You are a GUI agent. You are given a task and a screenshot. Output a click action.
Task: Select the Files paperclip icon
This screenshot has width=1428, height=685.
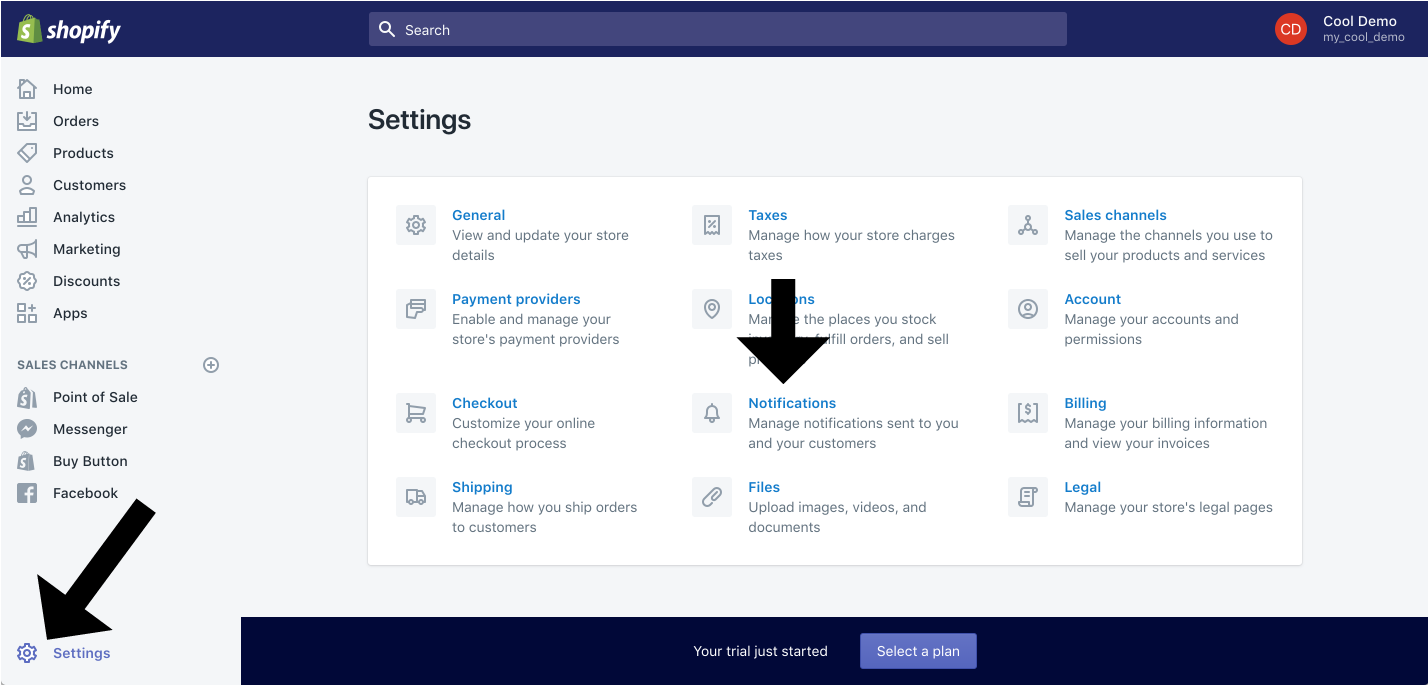[712, 497]
